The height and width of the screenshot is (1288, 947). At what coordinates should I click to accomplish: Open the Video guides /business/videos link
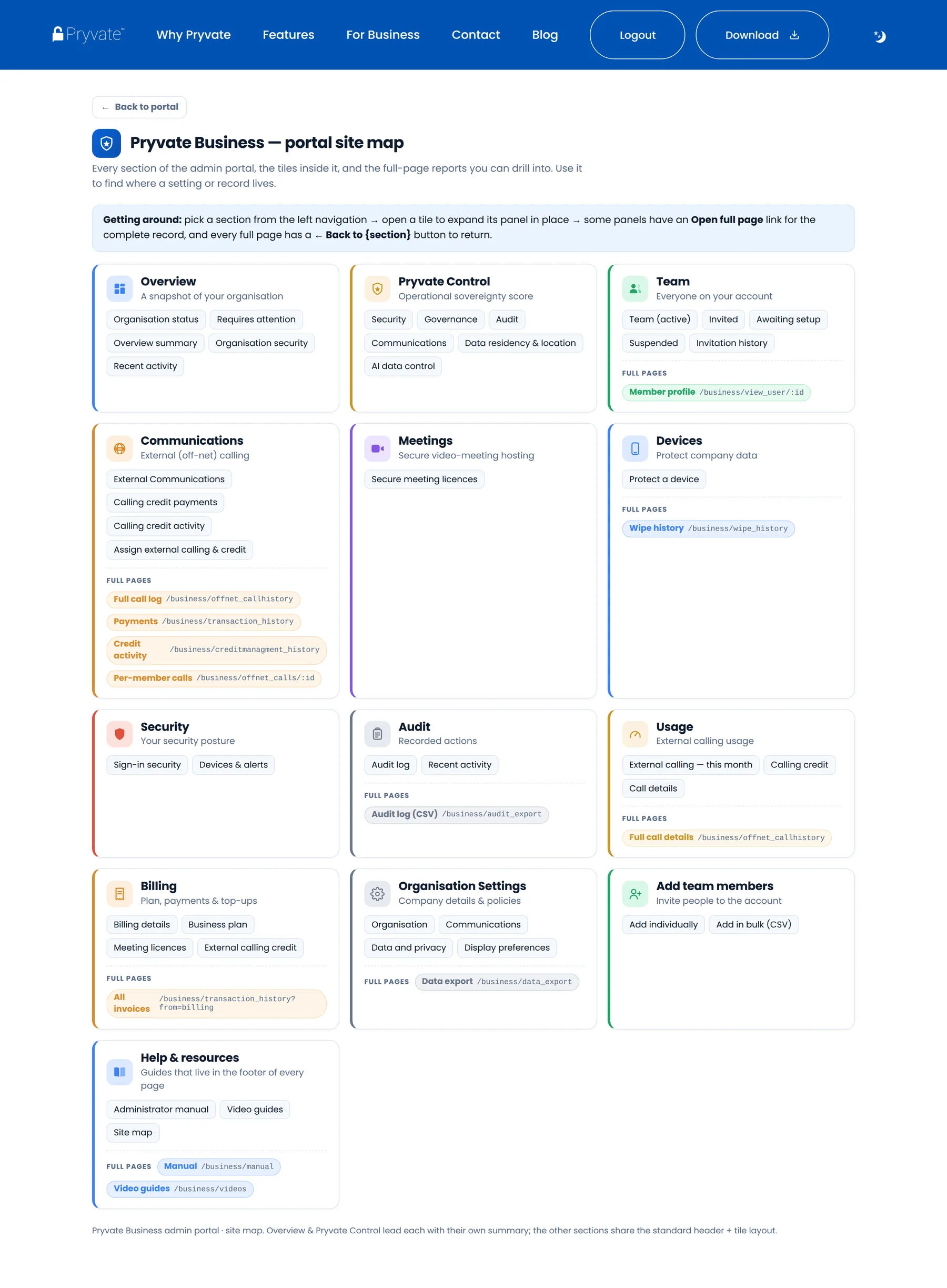click(180, 1189)
